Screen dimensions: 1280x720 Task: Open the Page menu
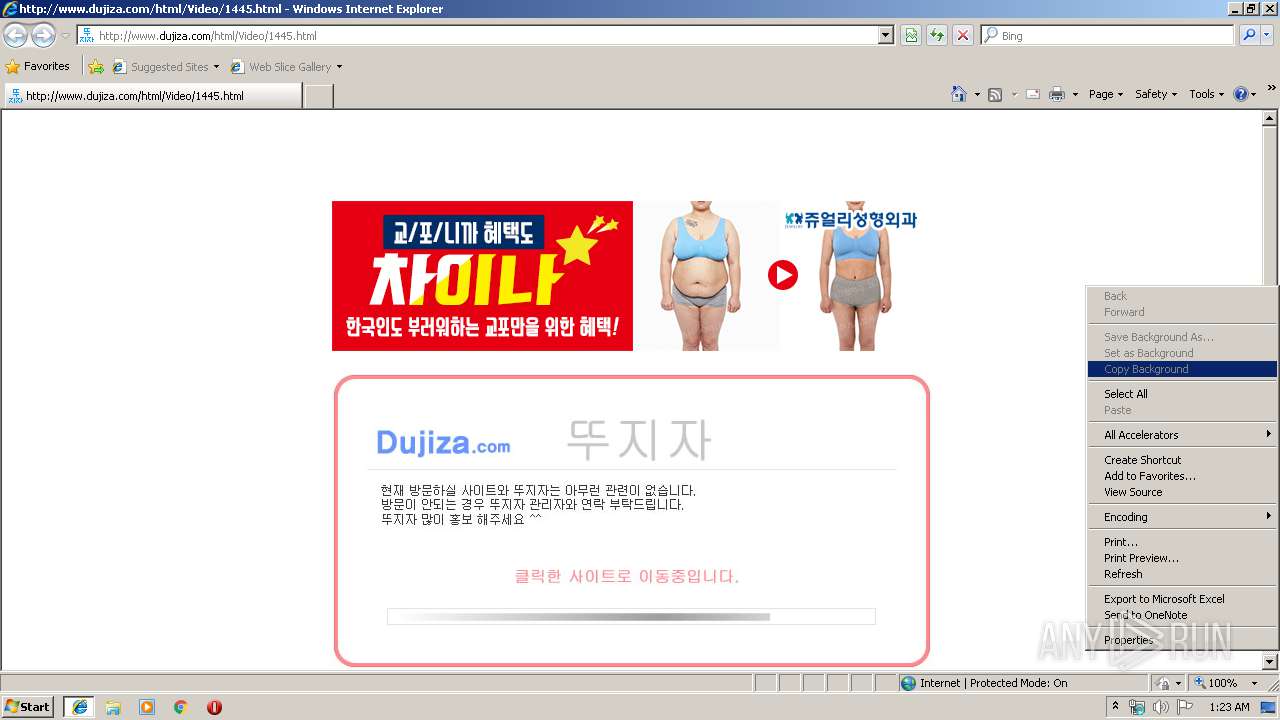1105,94
